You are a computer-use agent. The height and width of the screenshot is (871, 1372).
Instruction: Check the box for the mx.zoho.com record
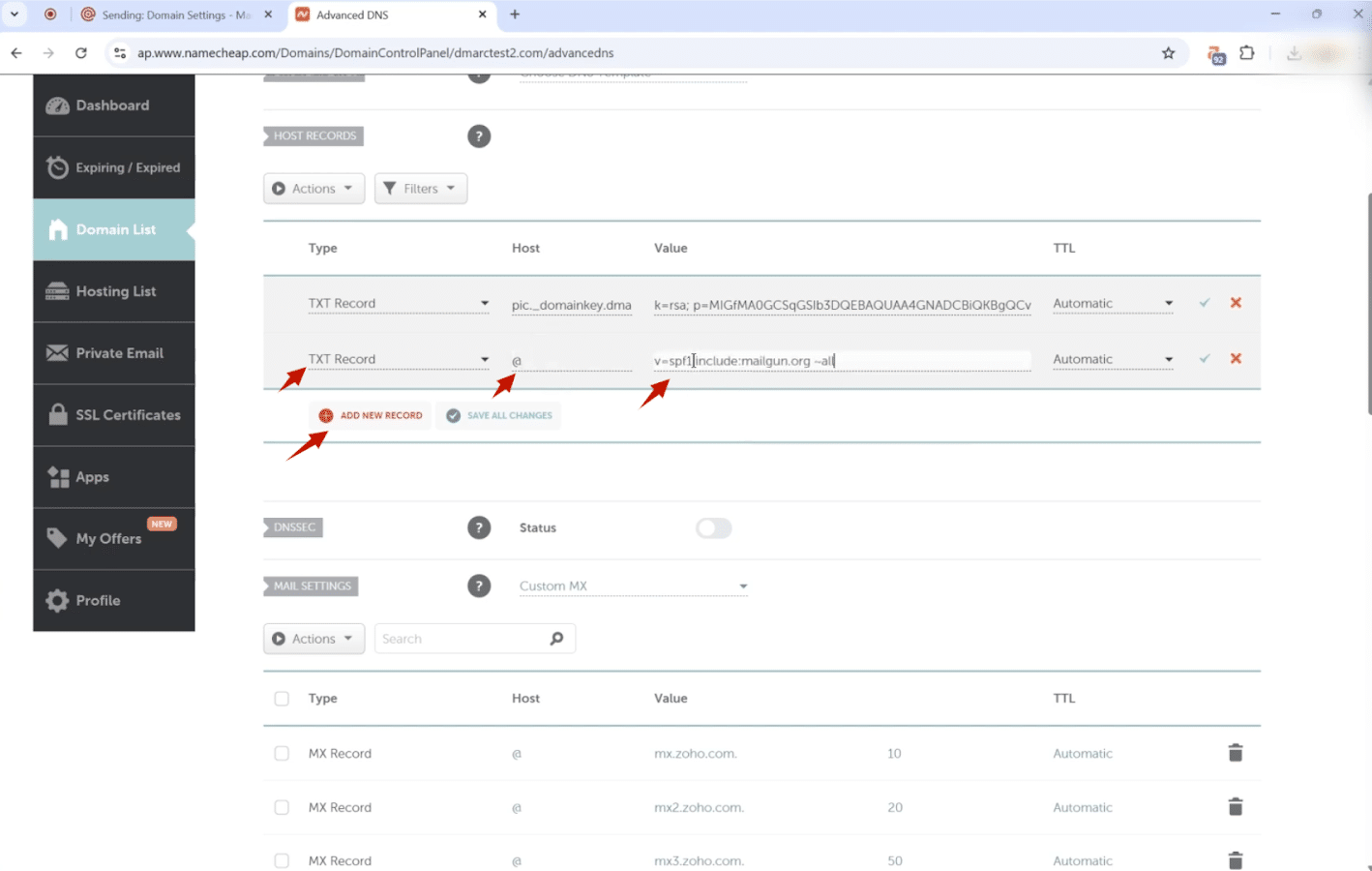tap(282, 754)
